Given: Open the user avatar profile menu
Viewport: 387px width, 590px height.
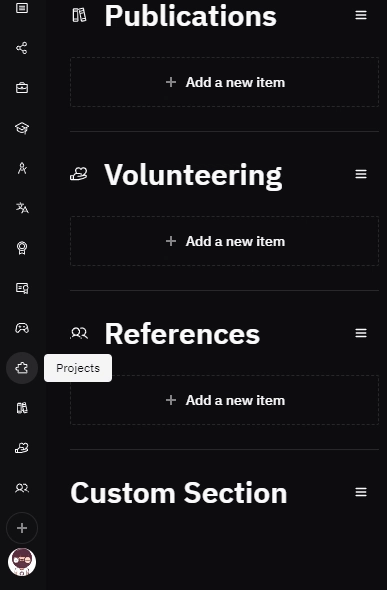Looking at the screenshot, I should (22, 562).
